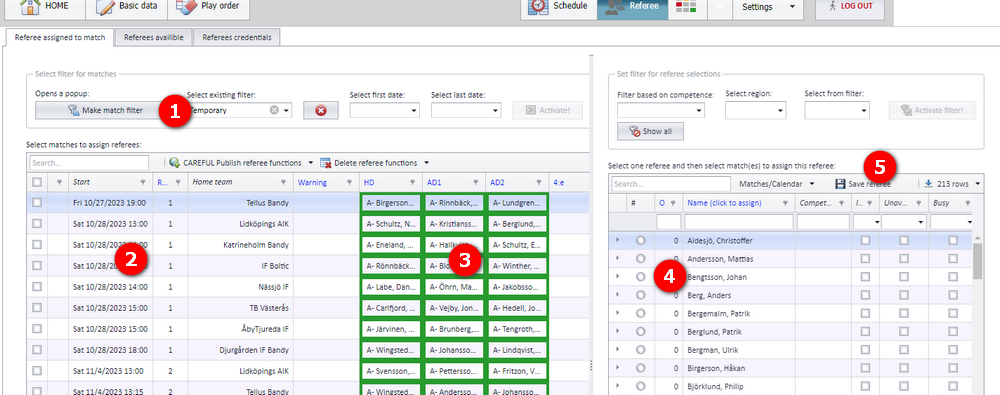
Task: Select the radio button for Berg, Anders
Action: pos(640,295)
